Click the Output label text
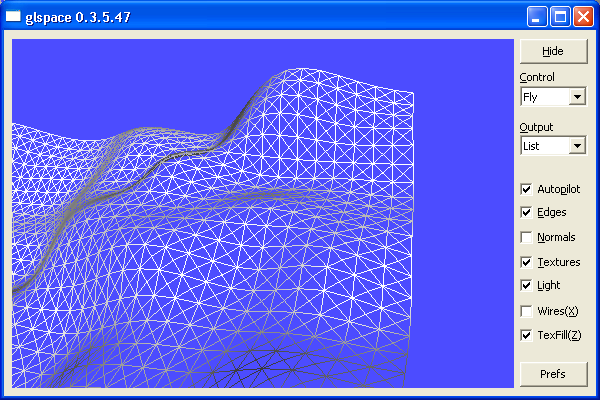This screenshot has height=400, width=600. 536,127
